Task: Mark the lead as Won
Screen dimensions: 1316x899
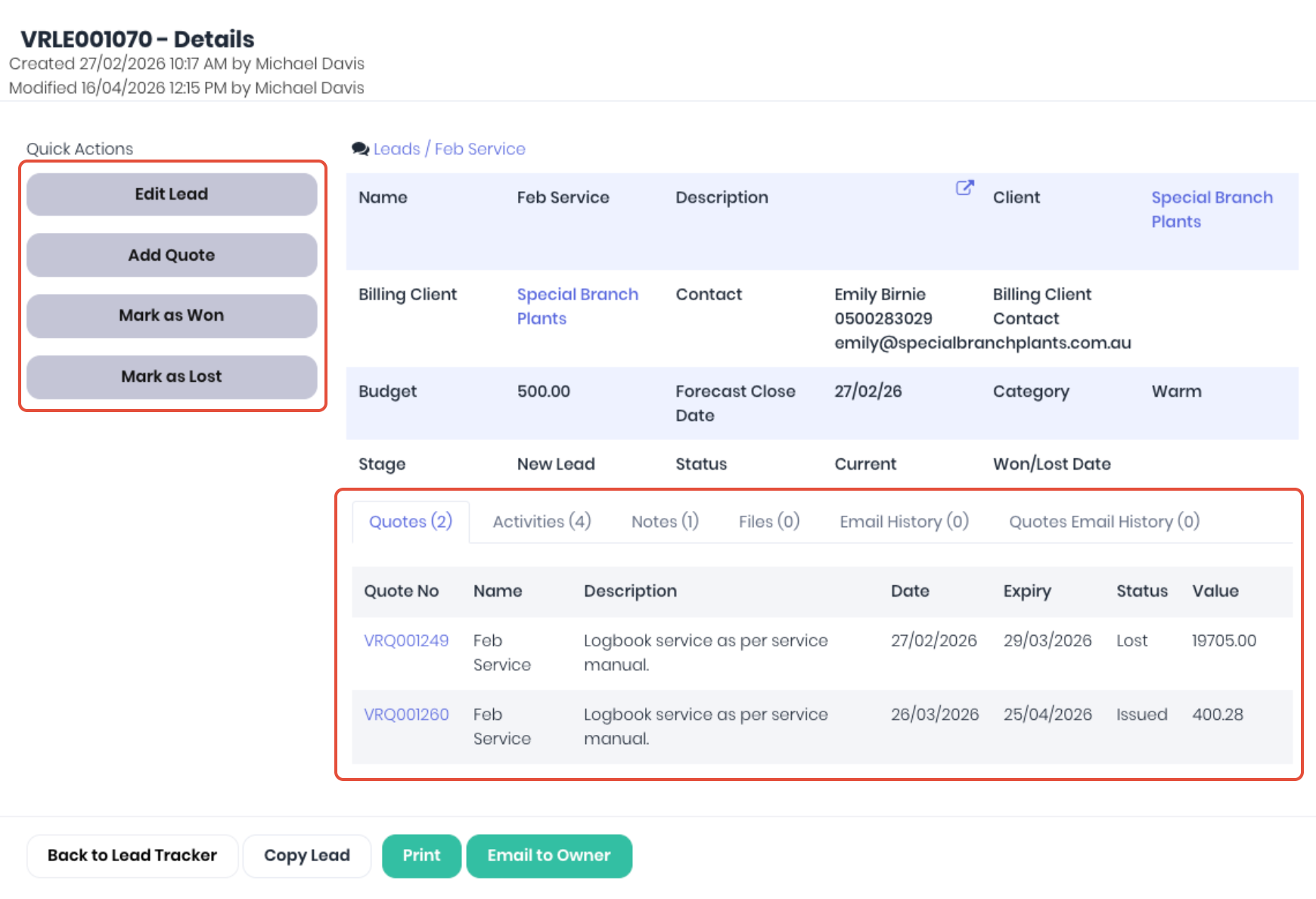Action: (172, 315)
